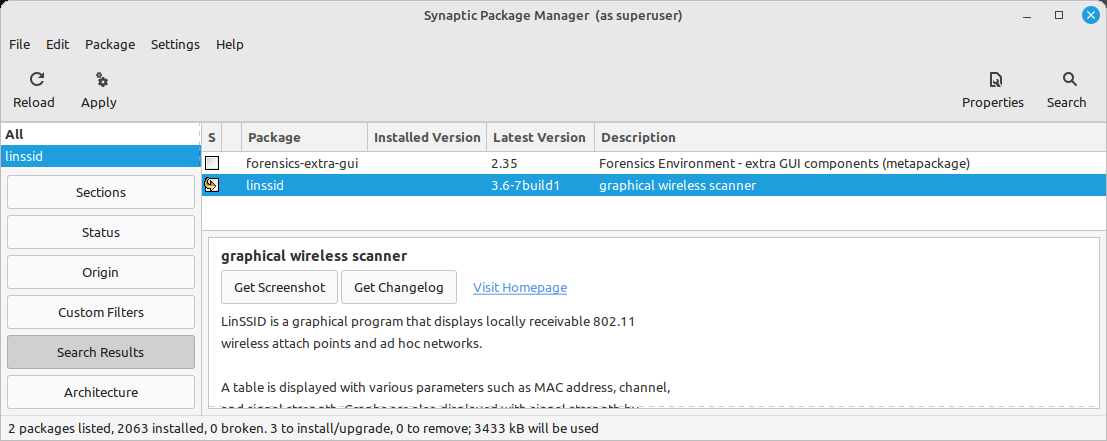Open the Settings menu

point(175,45)
